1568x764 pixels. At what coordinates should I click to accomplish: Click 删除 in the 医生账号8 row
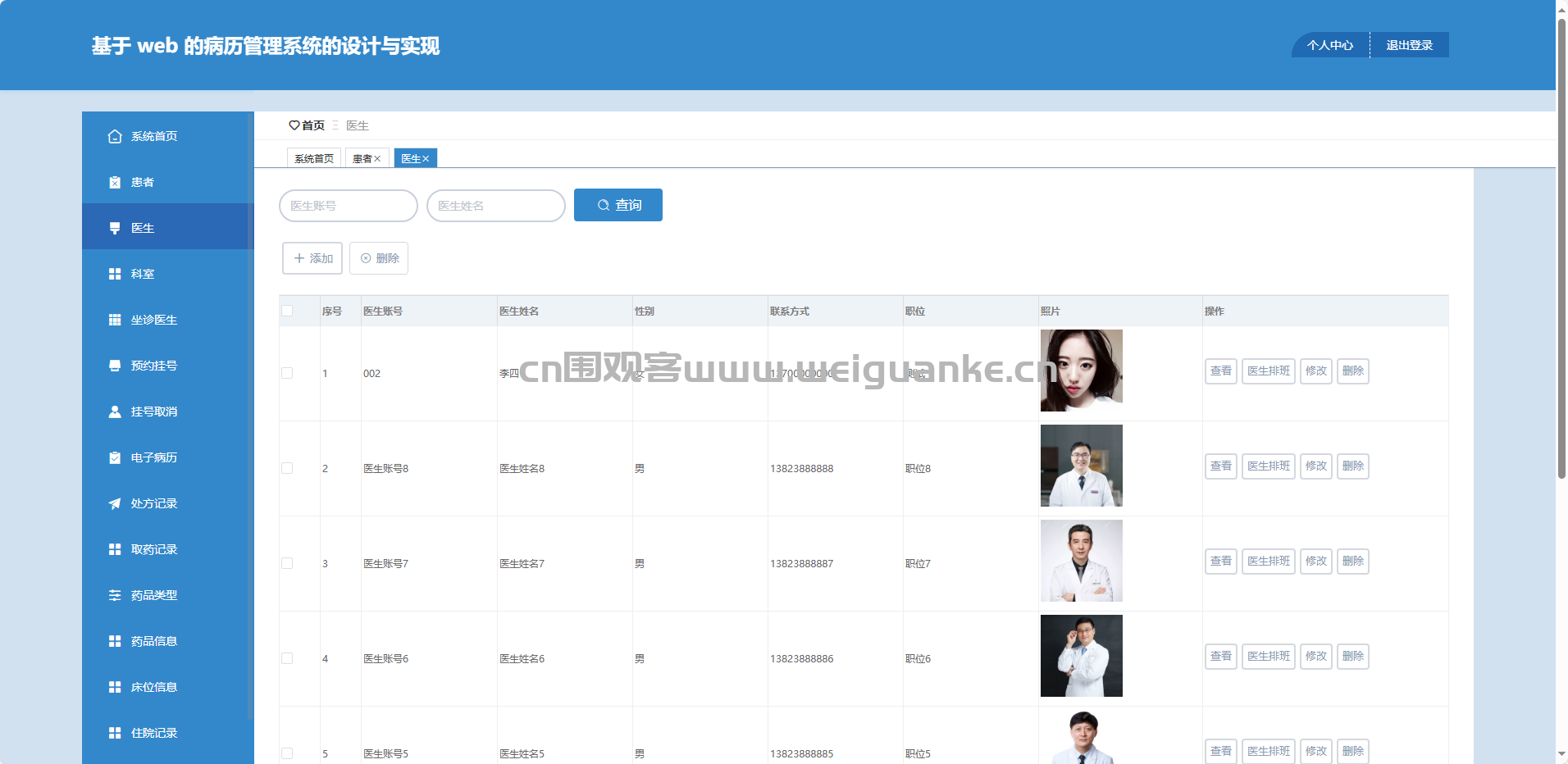coord(1353,466)
